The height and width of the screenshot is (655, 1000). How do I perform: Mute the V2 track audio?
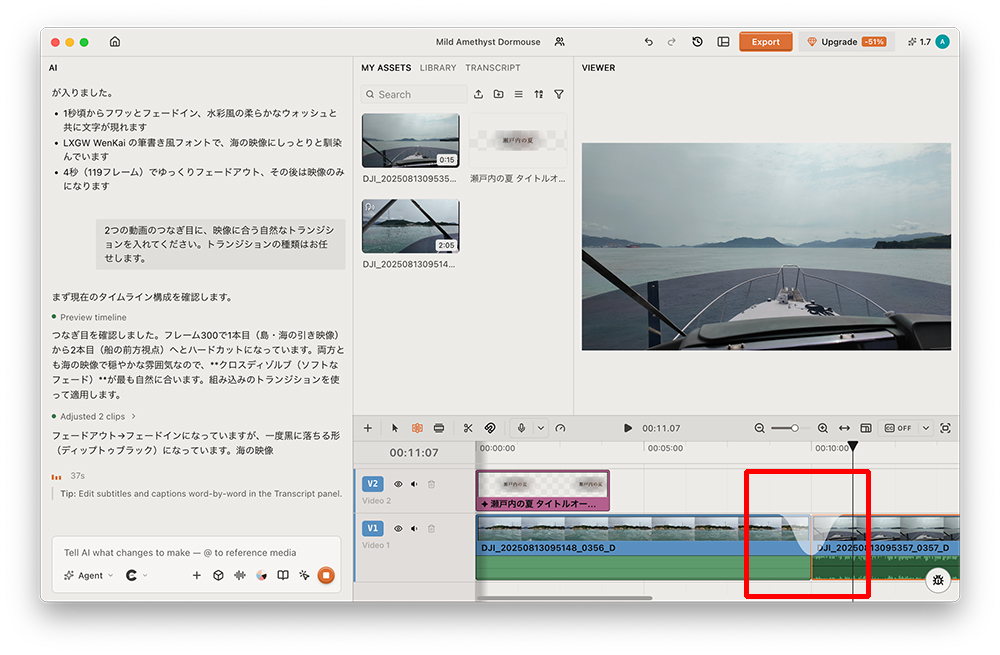tap(415, 484)
